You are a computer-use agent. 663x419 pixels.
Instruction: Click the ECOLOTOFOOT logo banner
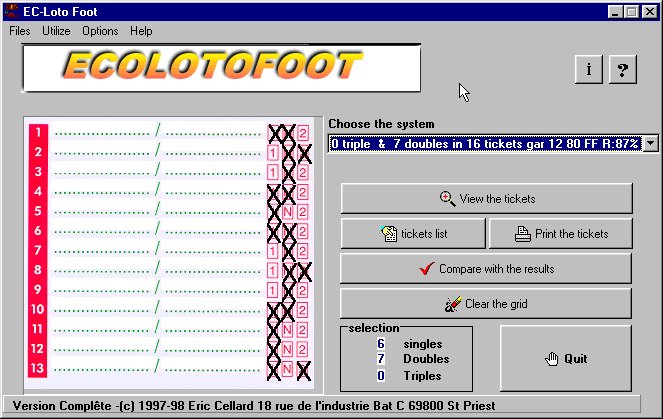coord(222,68)
